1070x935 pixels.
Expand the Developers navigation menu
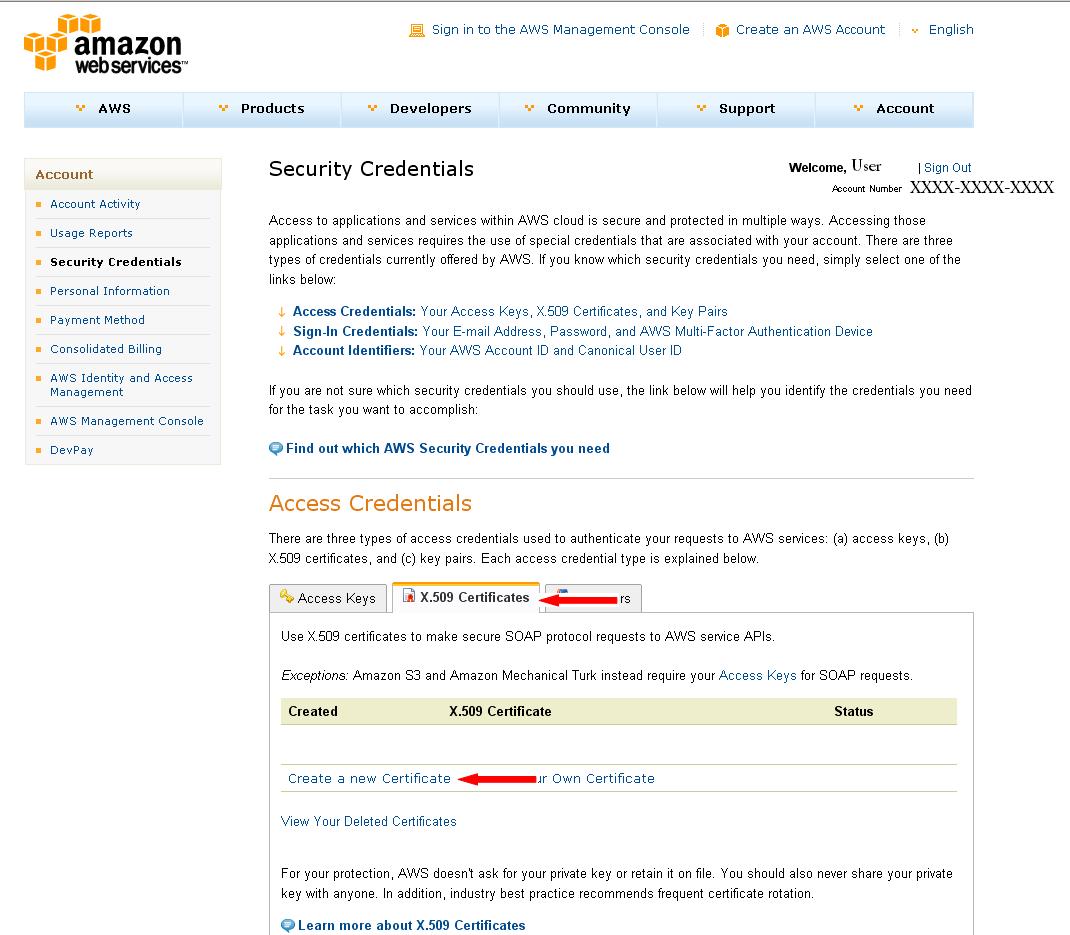click(x=420, y=109)
